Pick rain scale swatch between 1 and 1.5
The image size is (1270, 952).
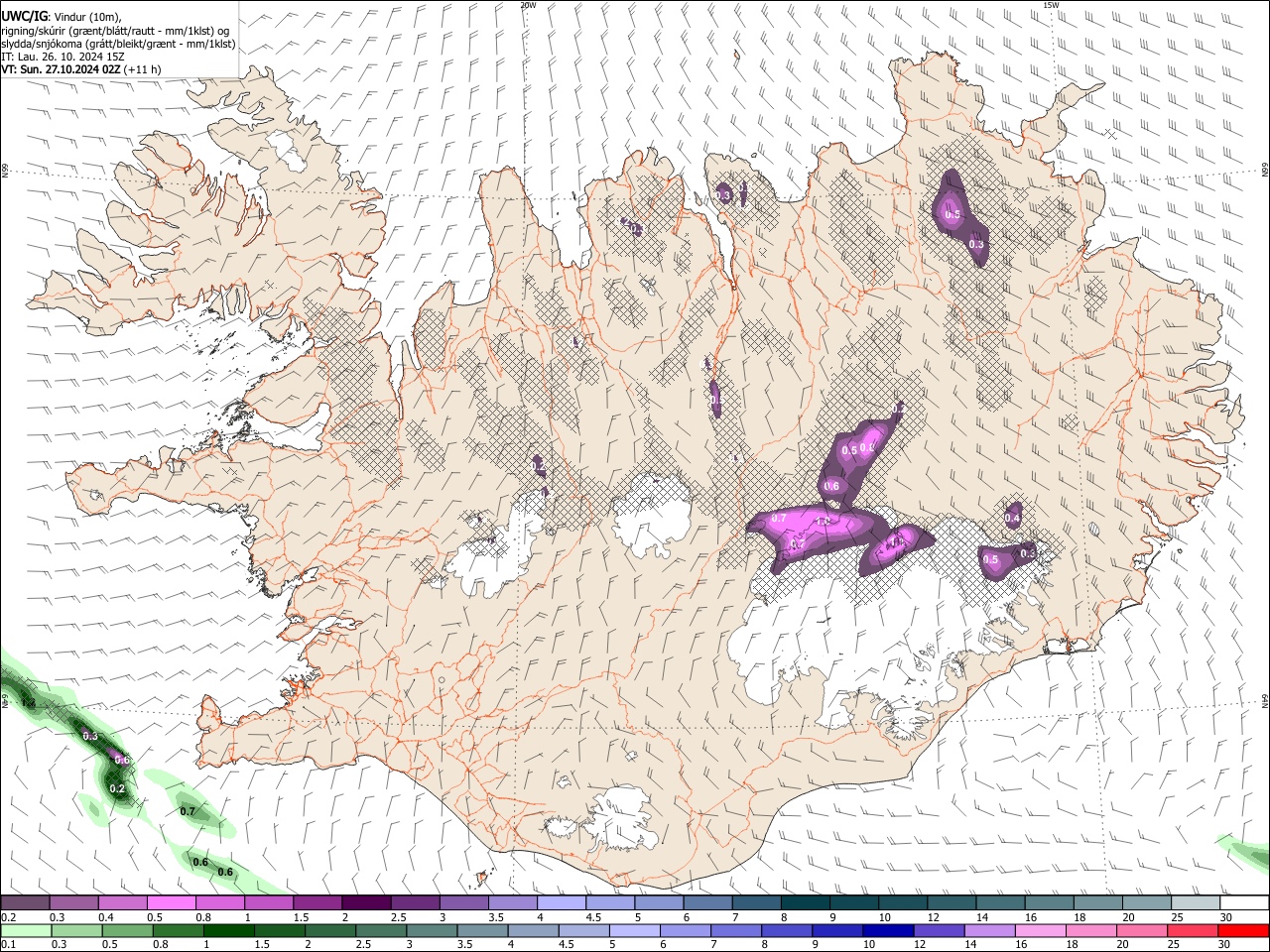click(x=228, y=930)
